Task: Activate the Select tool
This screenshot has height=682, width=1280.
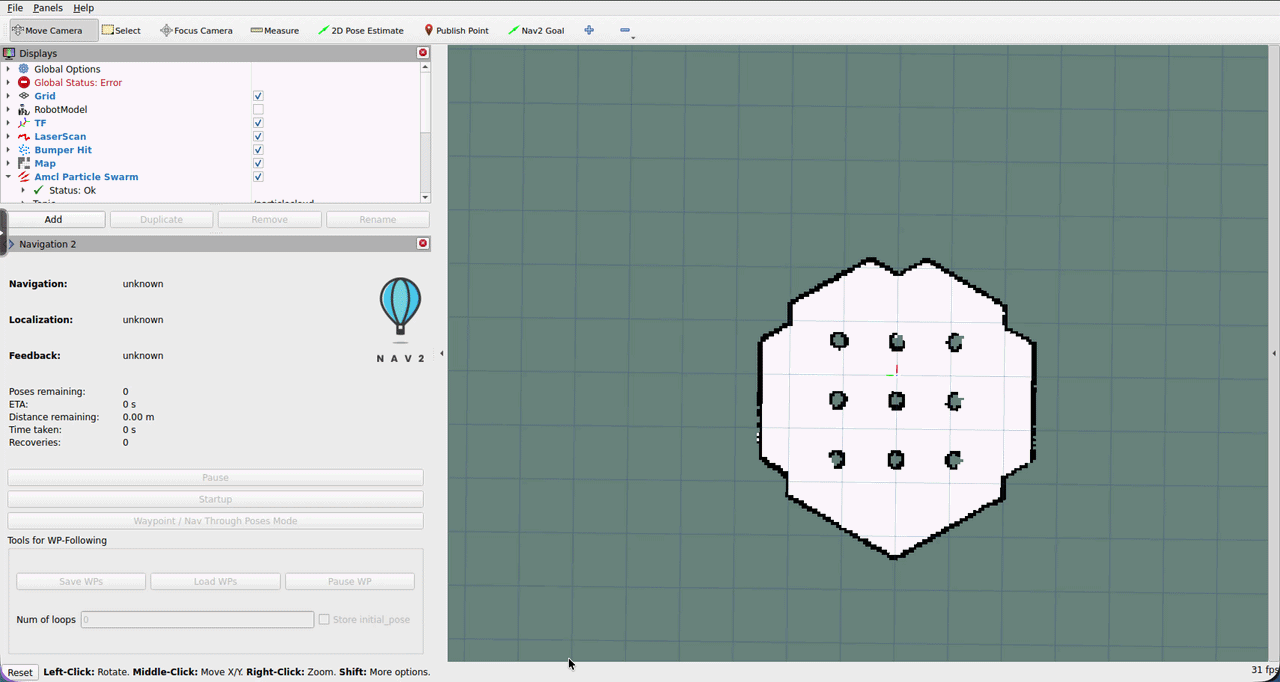Action: pos(121,30)
